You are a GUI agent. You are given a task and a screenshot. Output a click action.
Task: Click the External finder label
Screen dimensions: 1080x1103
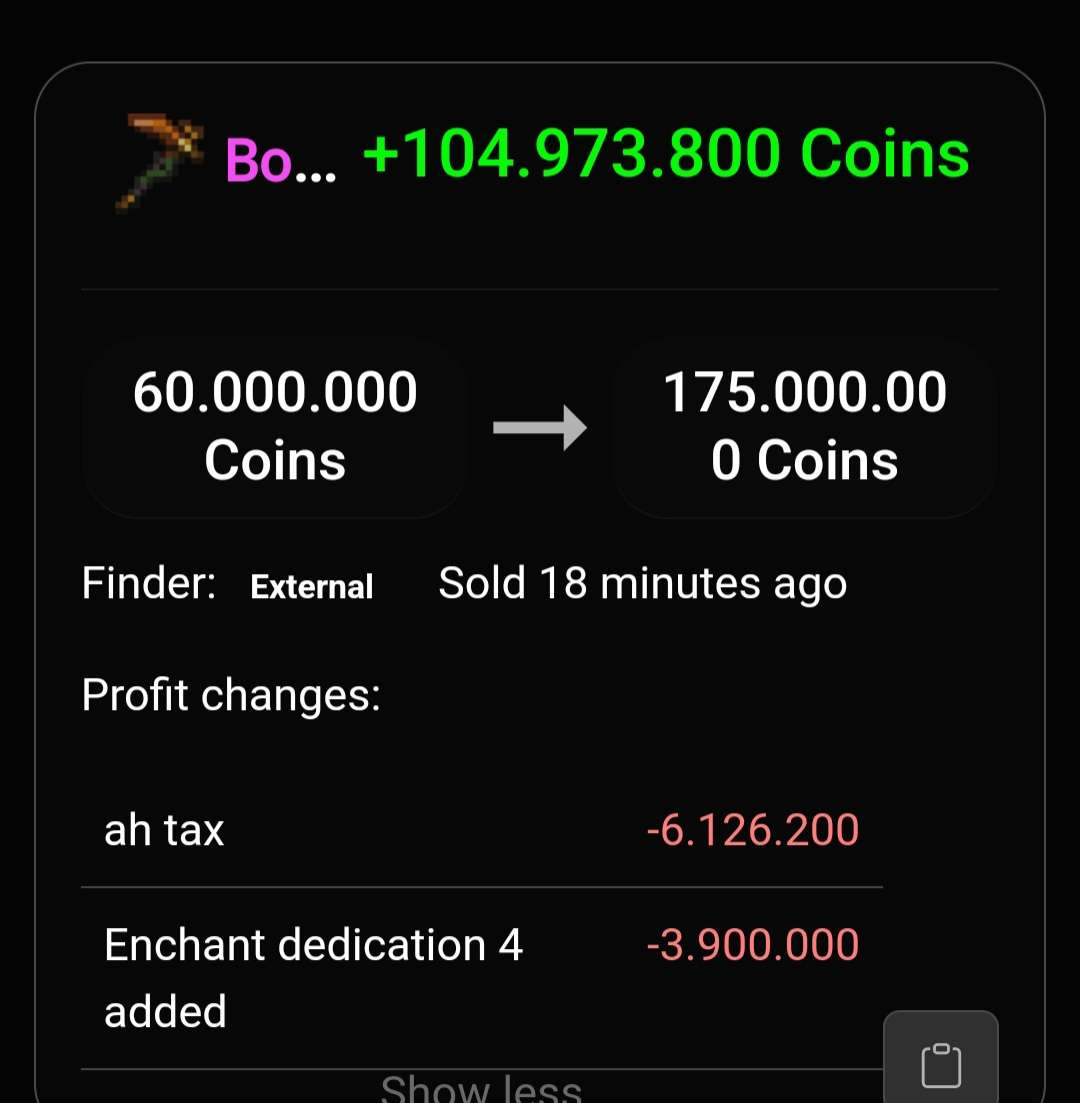click(311, 587)
